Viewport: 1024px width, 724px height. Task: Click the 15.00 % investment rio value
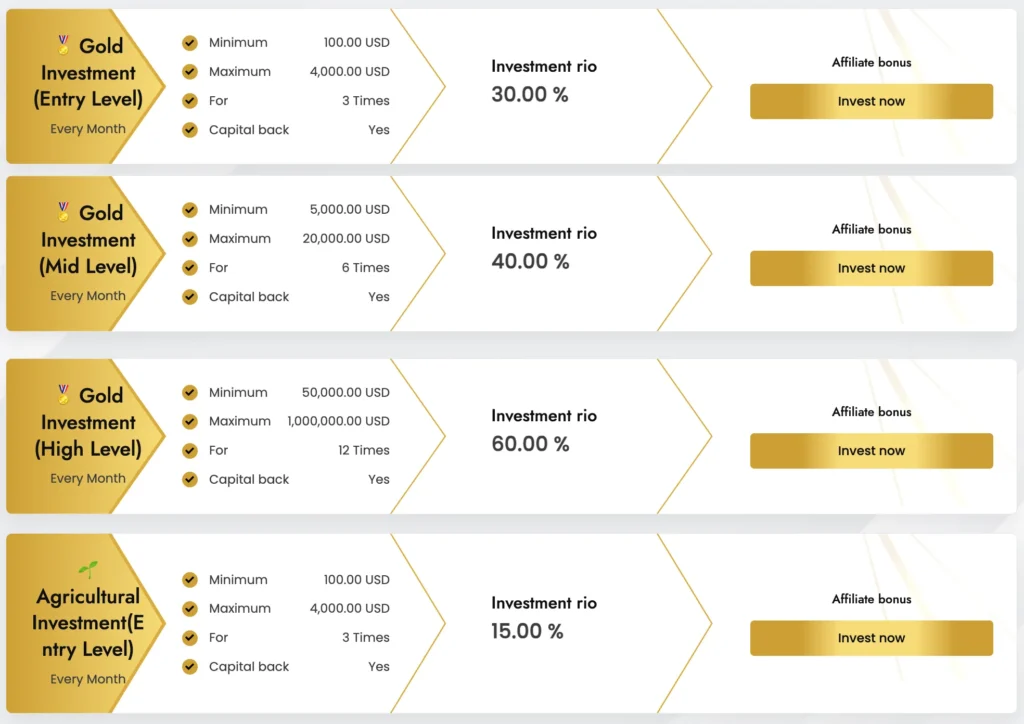pyautogui.click(x=527, y=631)
